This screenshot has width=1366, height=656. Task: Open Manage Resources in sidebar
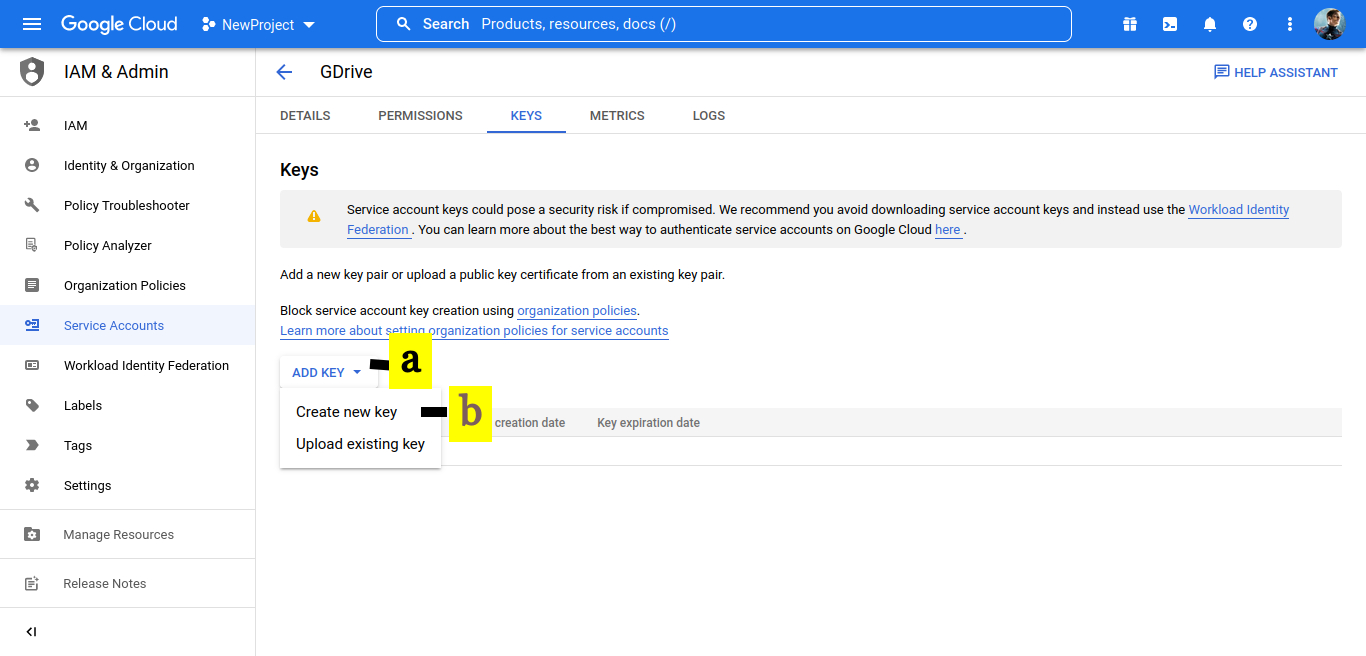pos(127,534)
